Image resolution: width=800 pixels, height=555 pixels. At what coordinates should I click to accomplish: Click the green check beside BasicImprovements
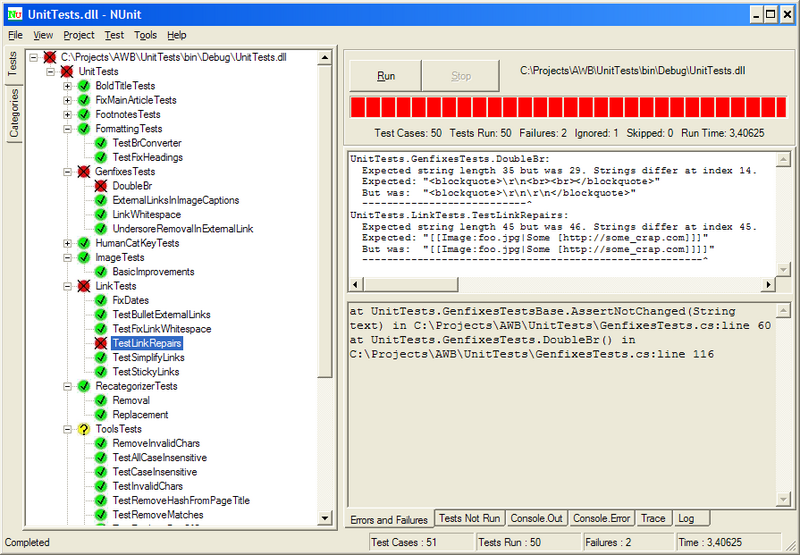tap(101, 271)
